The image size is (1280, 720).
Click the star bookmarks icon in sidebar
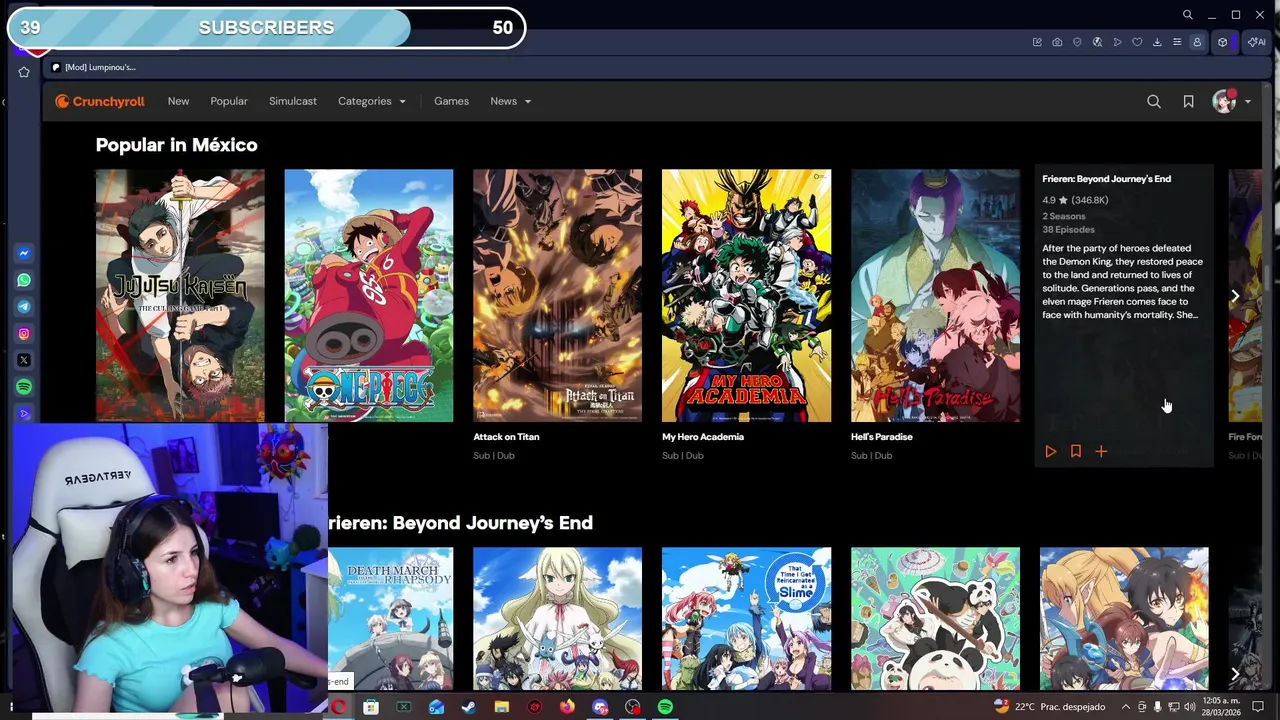tap(24, 72)
